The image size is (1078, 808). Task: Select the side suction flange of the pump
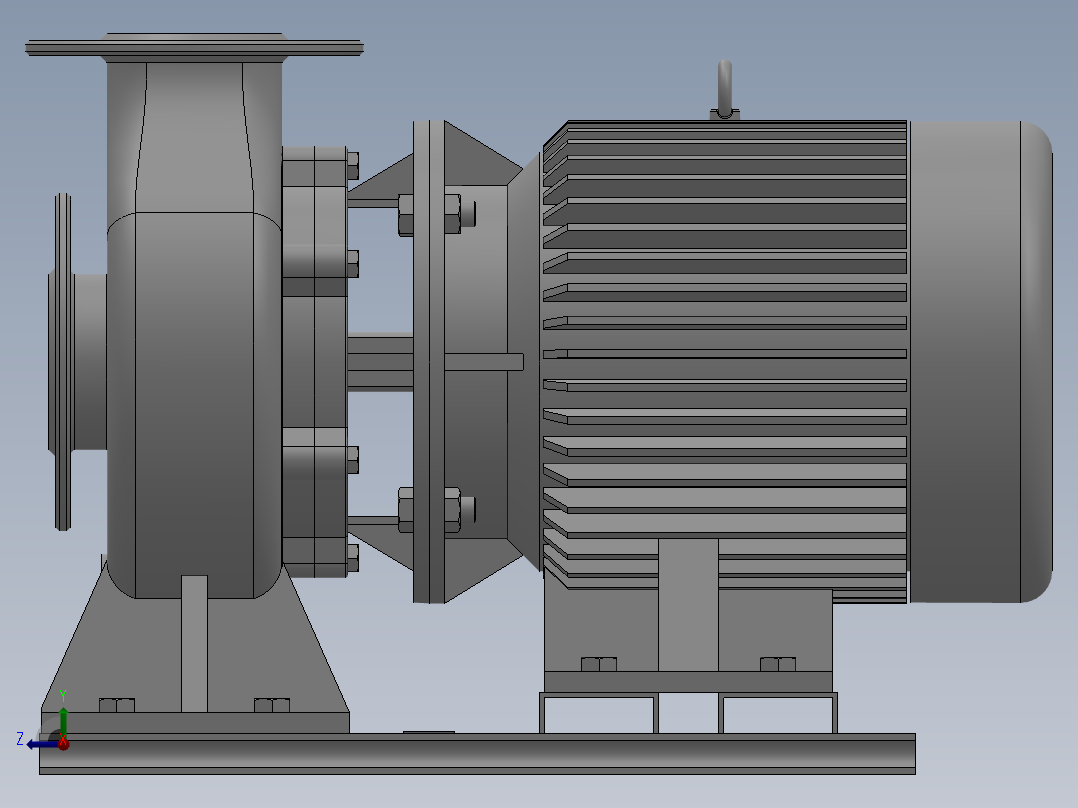point(62,362)
